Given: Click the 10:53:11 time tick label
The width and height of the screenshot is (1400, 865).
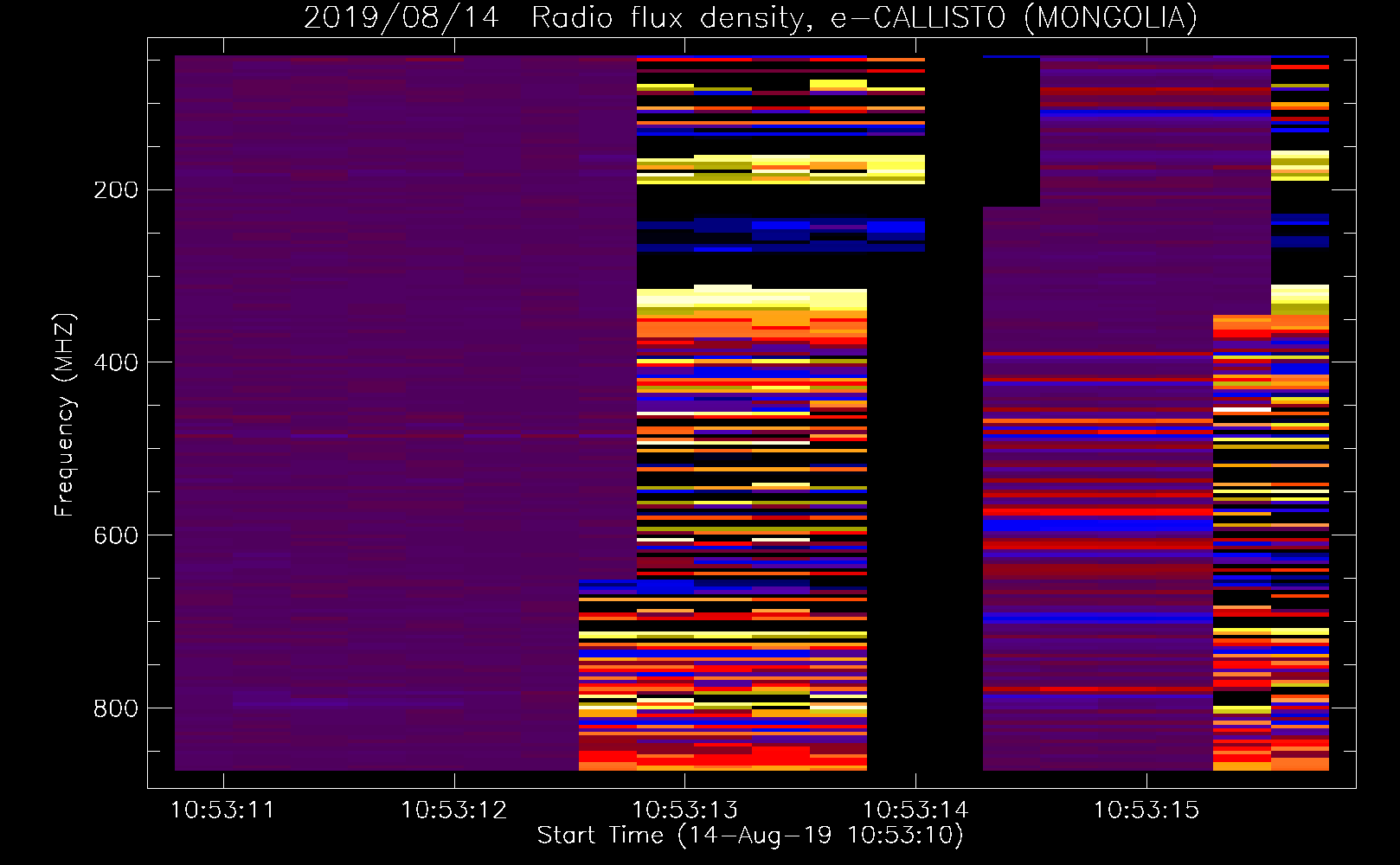Looking at the screenshot, I should (222, 811).
